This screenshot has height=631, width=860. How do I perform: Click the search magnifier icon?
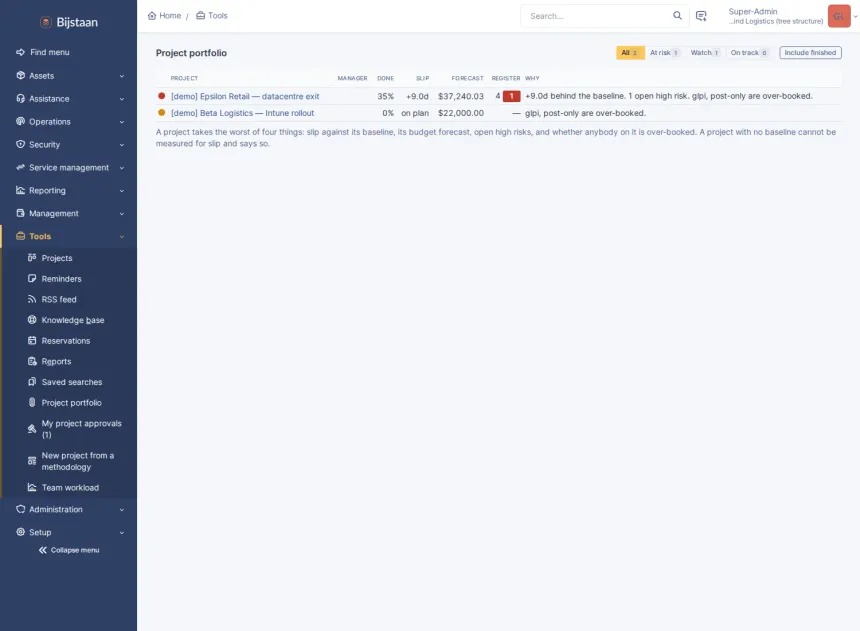[677, 16]
